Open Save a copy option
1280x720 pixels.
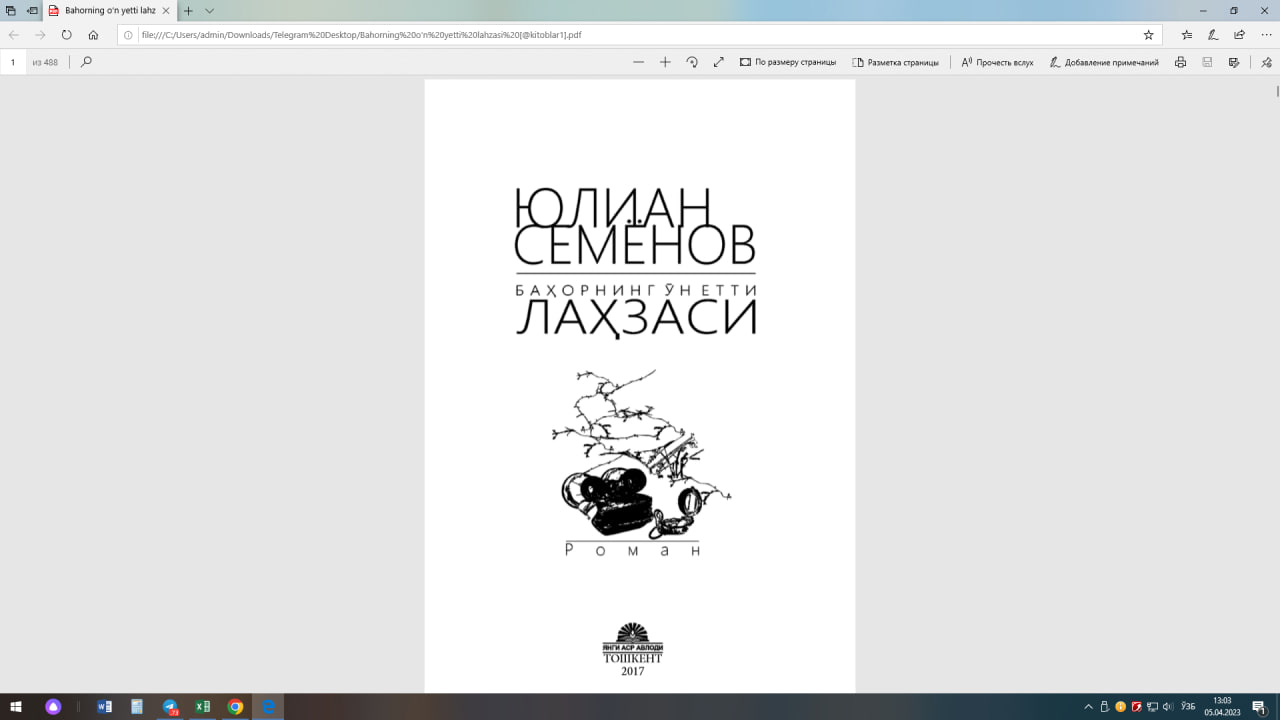coord(1236,62)
